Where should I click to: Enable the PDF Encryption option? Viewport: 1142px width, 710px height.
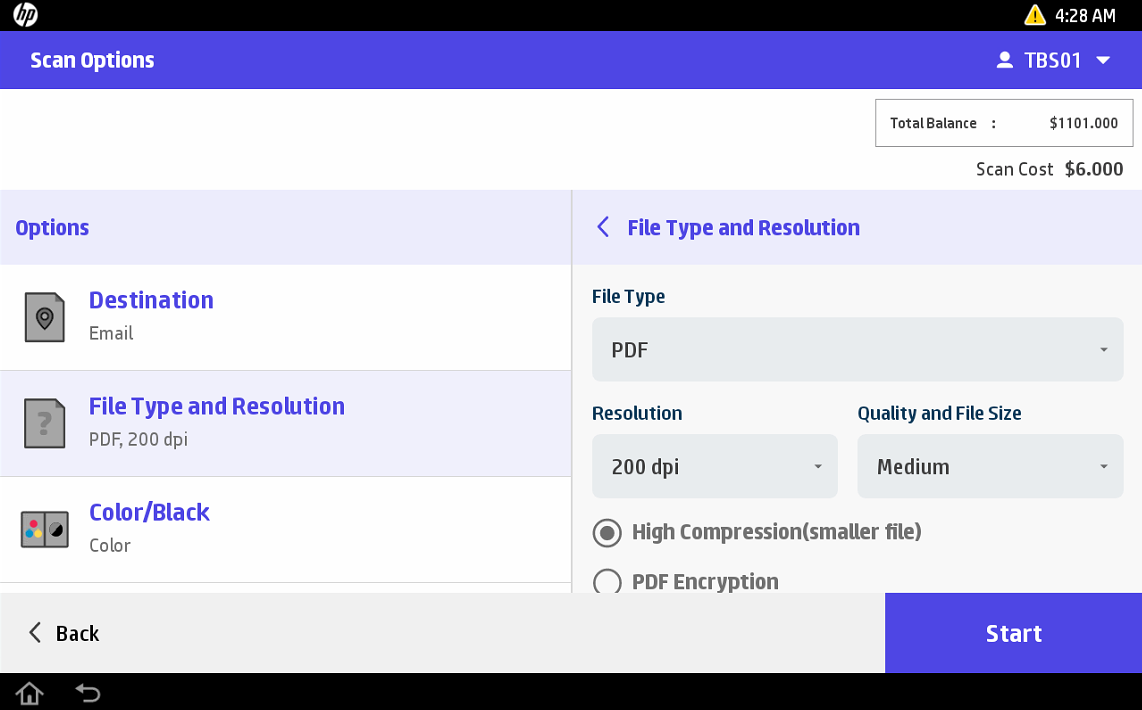(x=607, y=582)
